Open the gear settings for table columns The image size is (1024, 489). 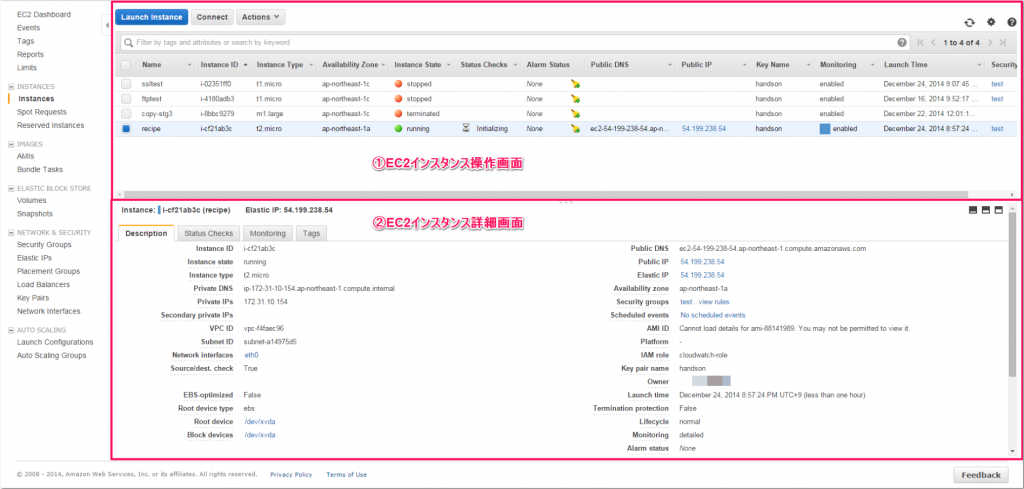coord(991,22)
